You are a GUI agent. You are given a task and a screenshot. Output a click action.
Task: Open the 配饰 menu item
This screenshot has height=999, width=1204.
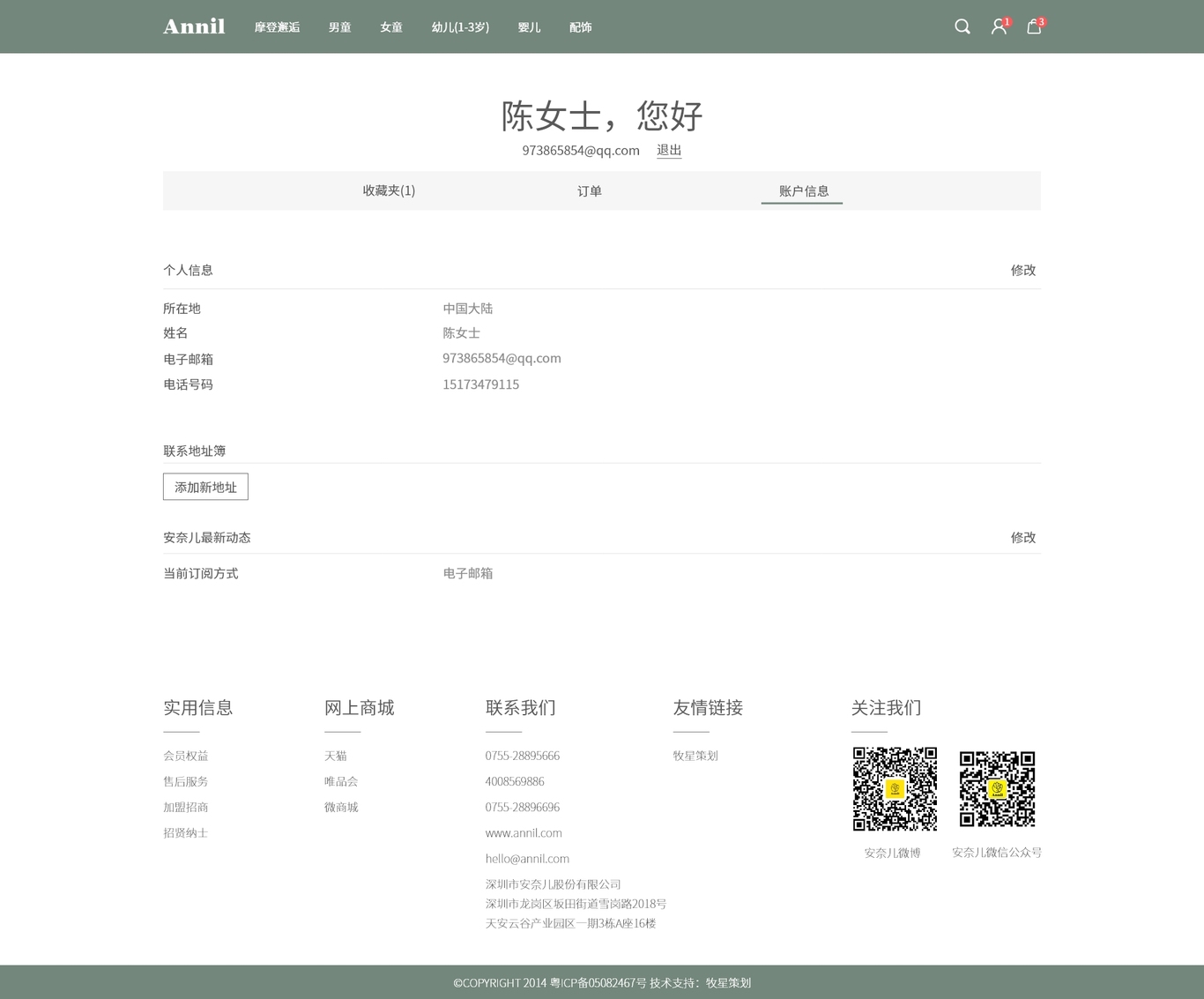click(x=580, y=27)
